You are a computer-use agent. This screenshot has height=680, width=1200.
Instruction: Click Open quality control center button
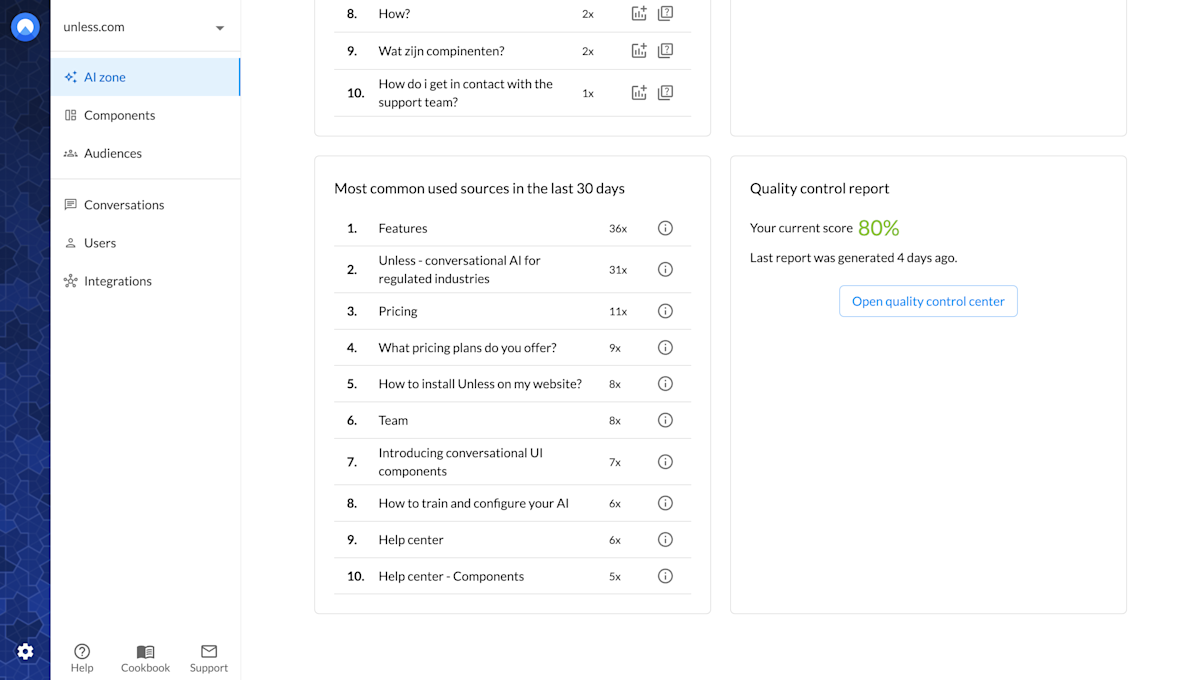(x=928, y=301)
